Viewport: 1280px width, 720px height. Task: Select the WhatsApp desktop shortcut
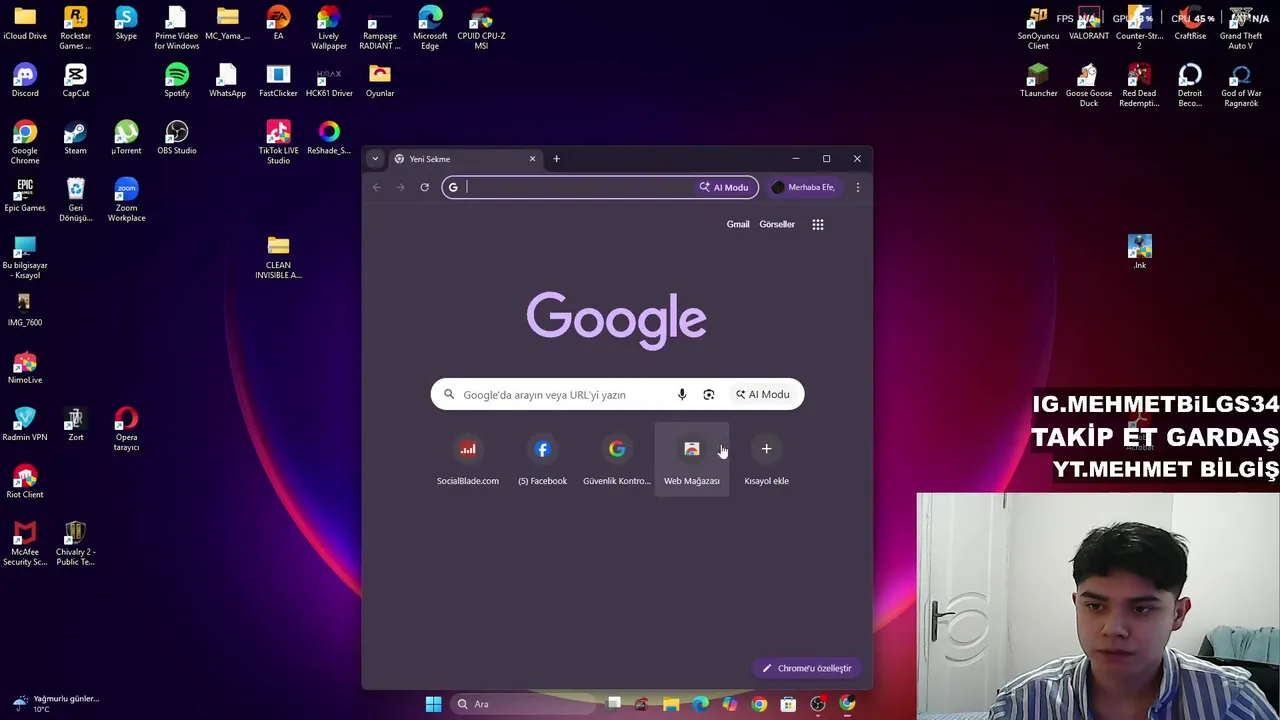(x=227, y=81)
